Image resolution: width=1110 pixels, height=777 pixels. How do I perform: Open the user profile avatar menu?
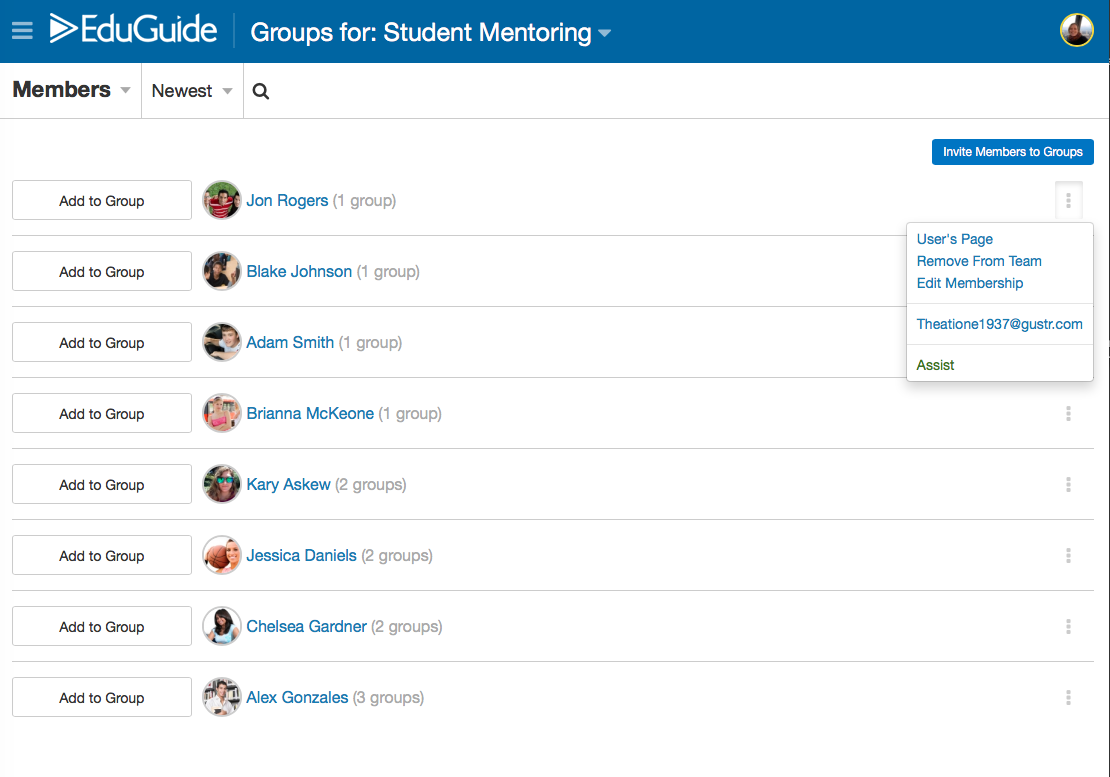coord(1076,30)
